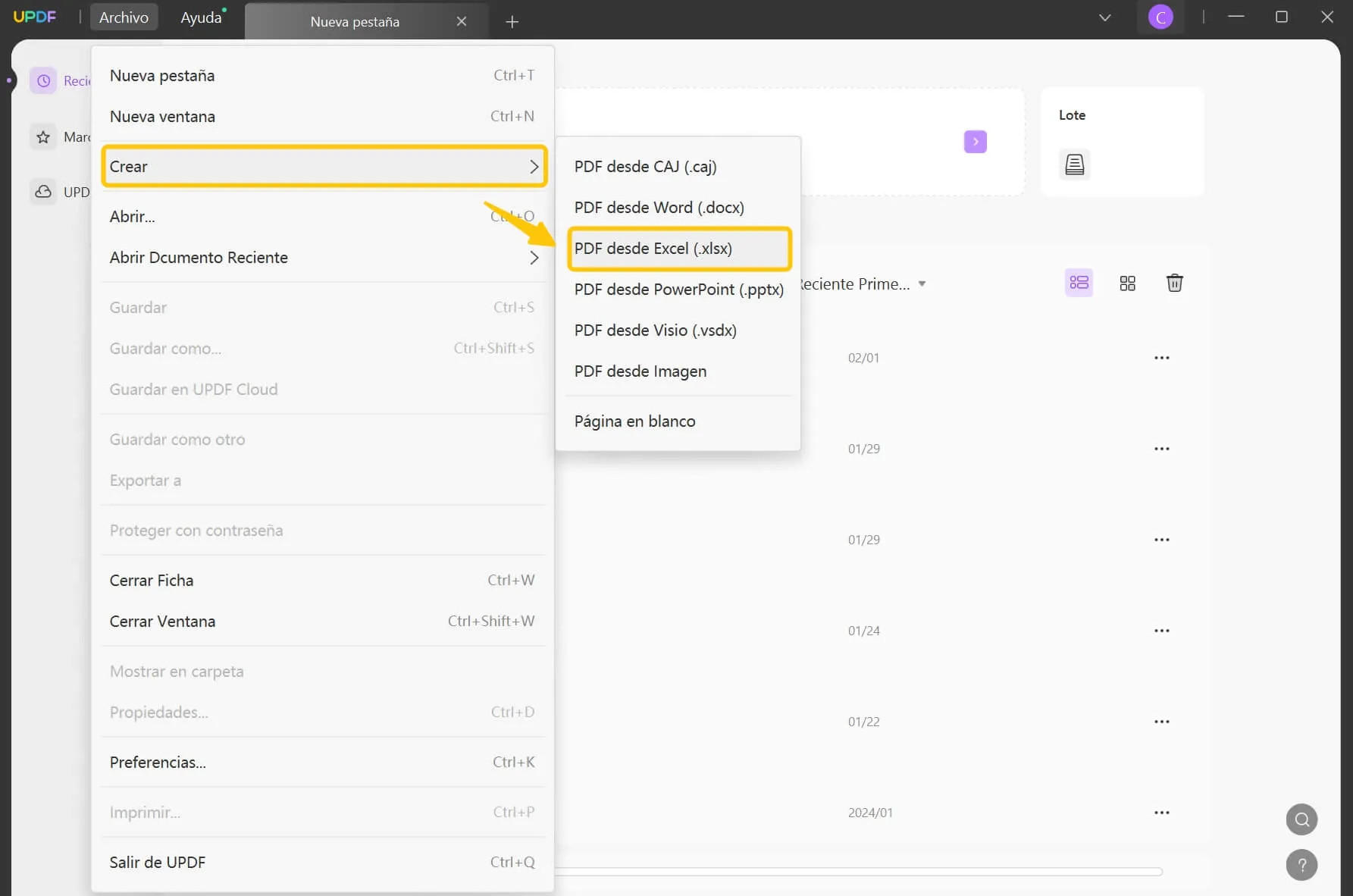The width and height of the screenshot is (1353, 896).
Task: Choose PDF desde CAJ (.caj)
Action: (x=678, y=167)
